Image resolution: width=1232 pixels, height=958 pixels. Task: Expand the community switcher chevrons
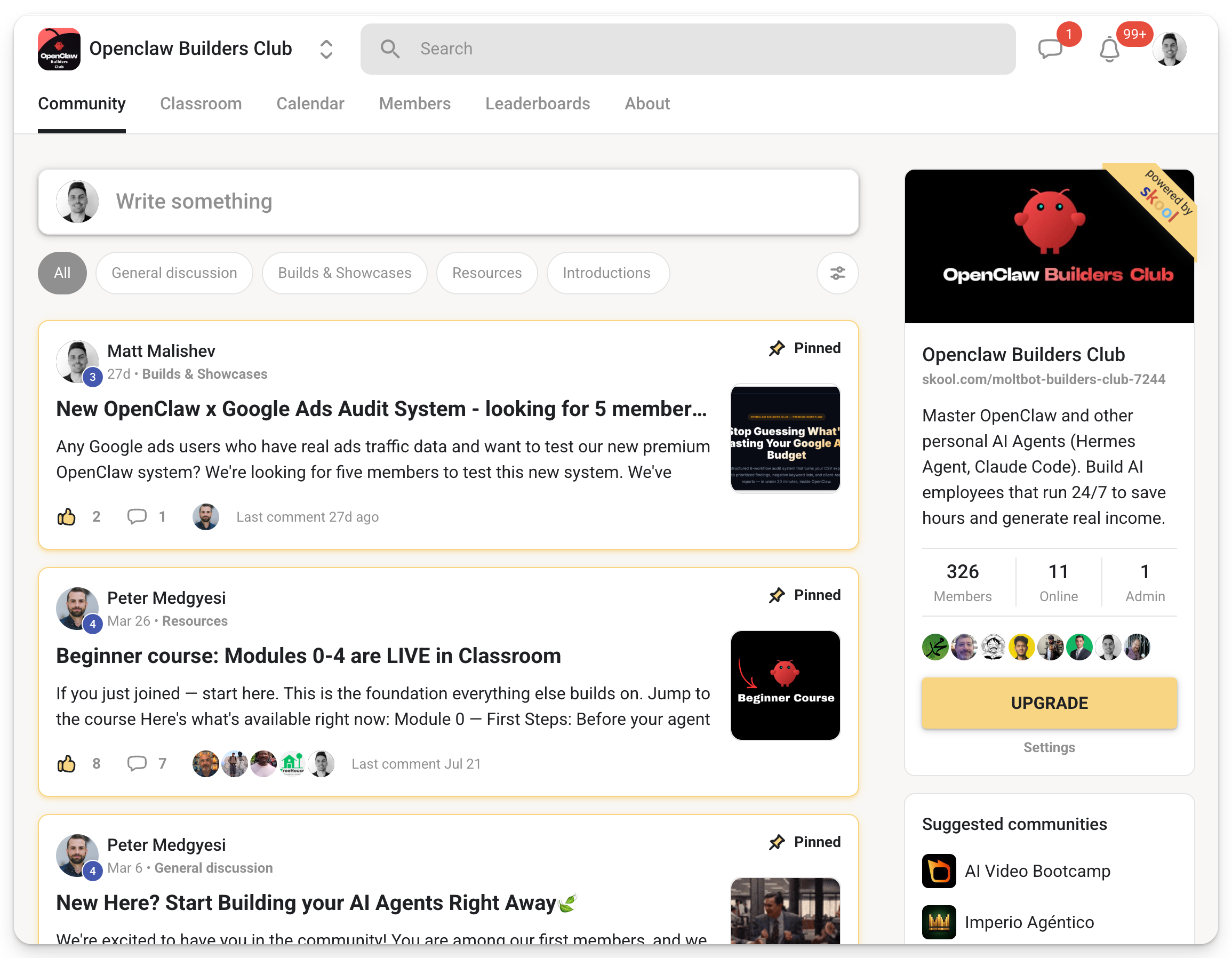[326, 49]
